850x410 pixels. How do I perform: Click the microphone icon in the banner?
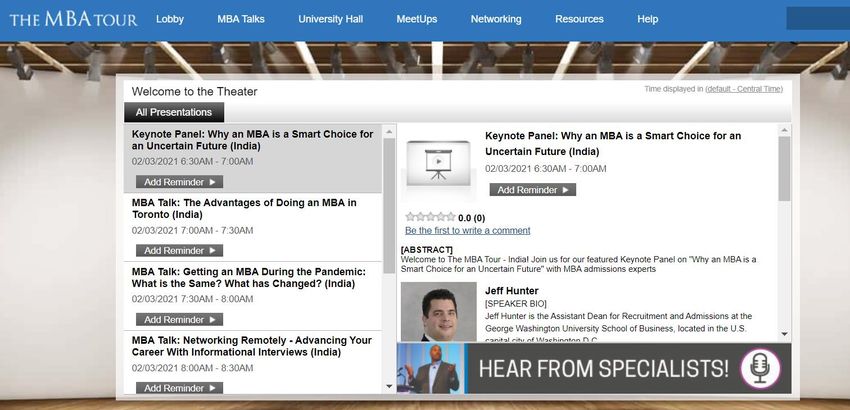761,368
